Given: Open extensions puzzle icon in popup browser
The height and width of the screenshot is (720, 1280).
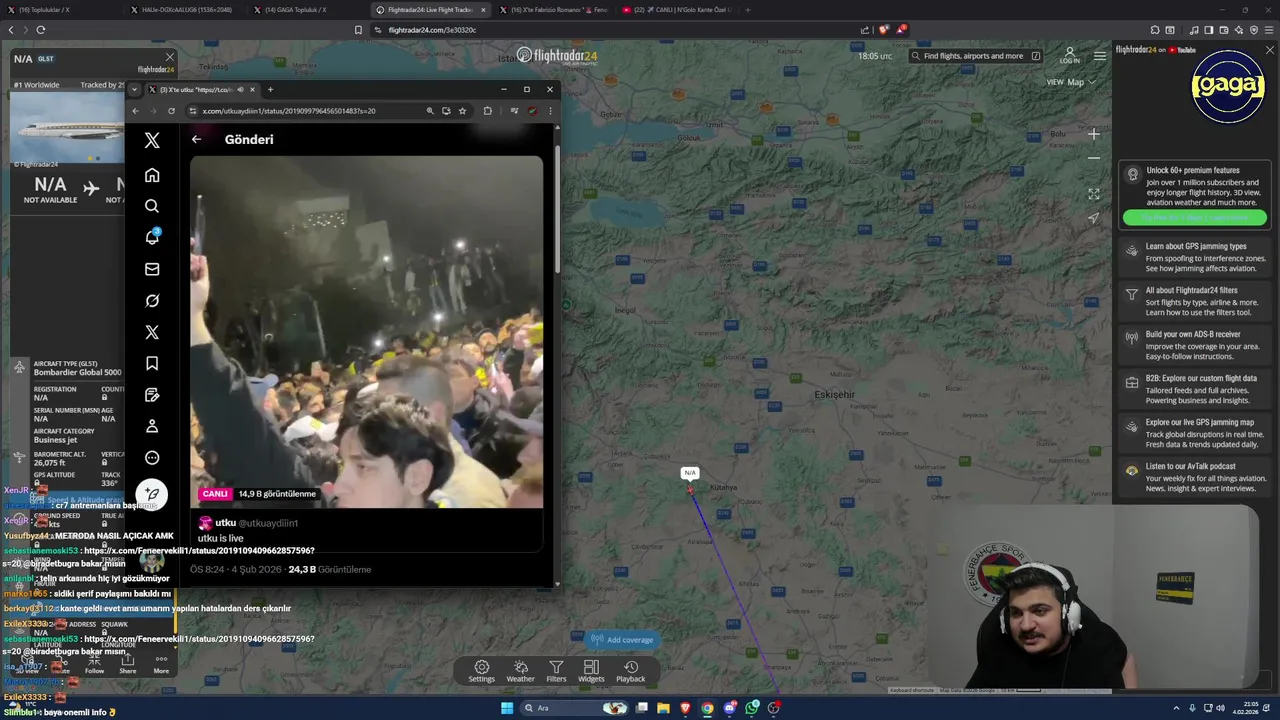Looking at the screenshot, I should pos(488,111).
